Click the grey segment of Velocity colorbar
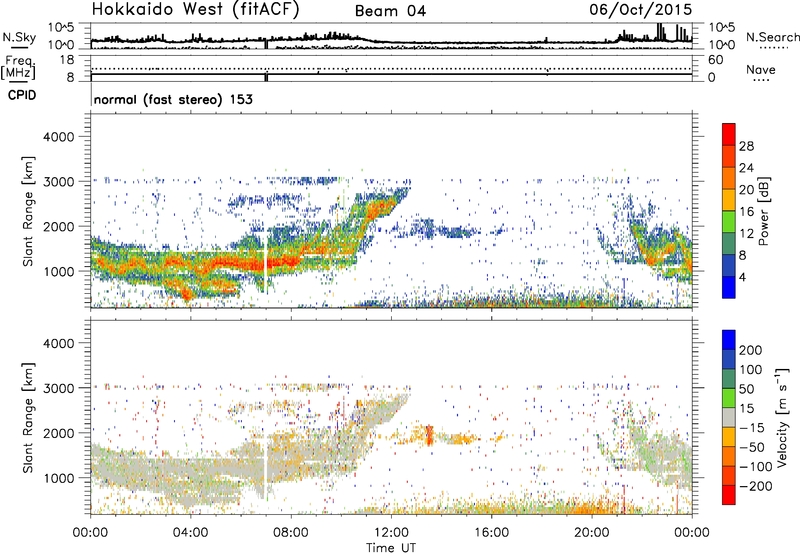 729,417
